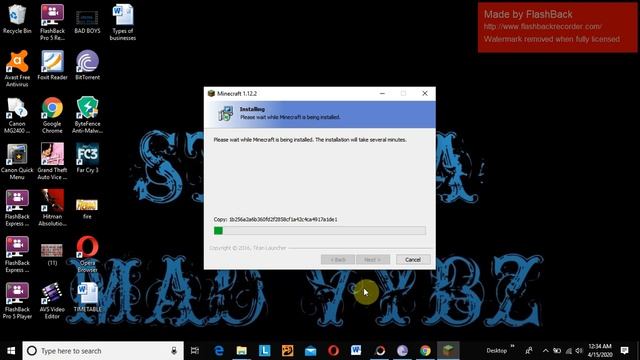The height and width of the screenshot is (360, 640).
Task: Open the Action Center notifications icon
Action: 624,351
